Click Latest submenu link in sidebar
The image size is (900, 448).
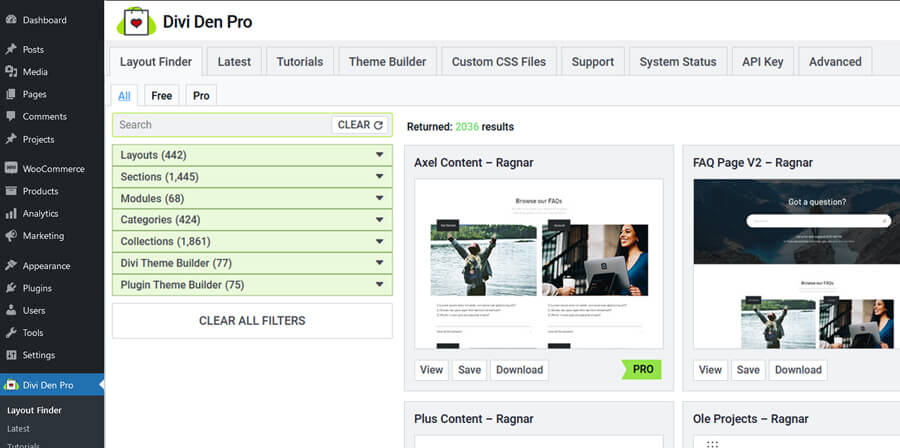(18, 428)
